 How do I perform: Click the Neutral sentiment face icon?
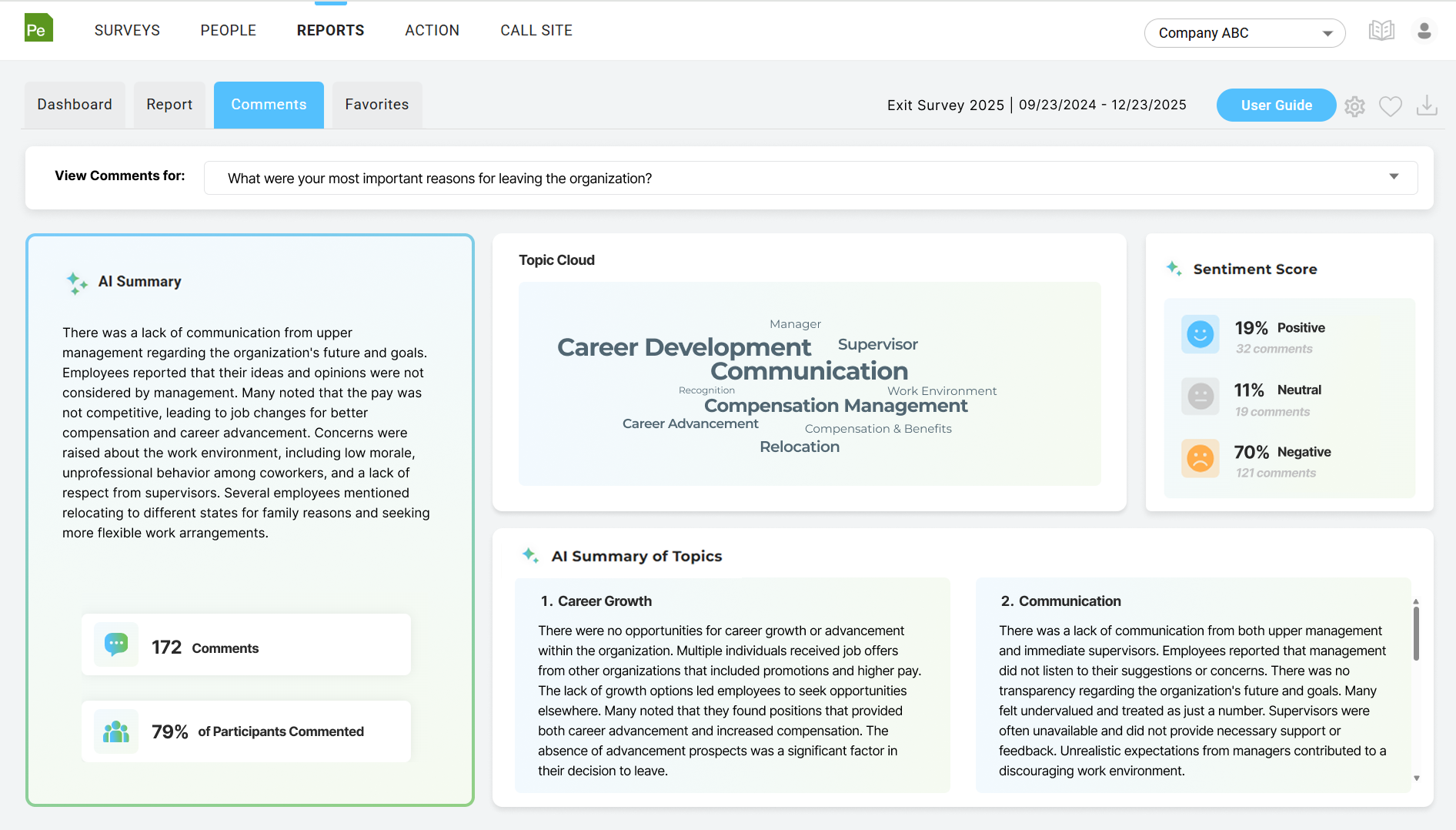pos(1200,397)
